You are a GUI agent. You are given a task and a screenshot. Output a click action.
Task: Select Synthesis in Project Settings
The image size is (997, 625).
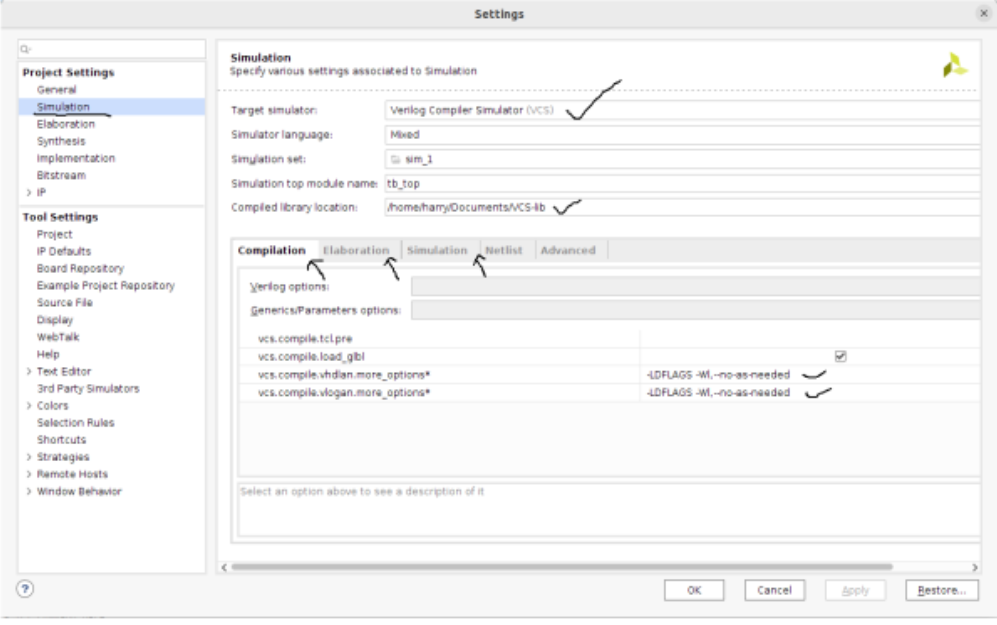click(x=59, y=141)
